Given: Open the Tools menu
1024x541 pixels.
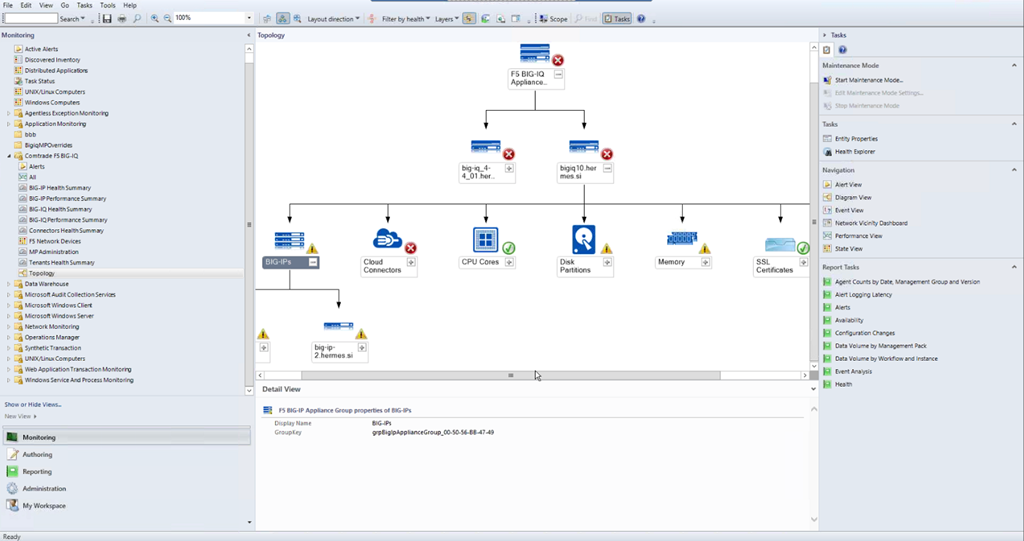Looking at the screenshot, I should (x=107, y=5).
